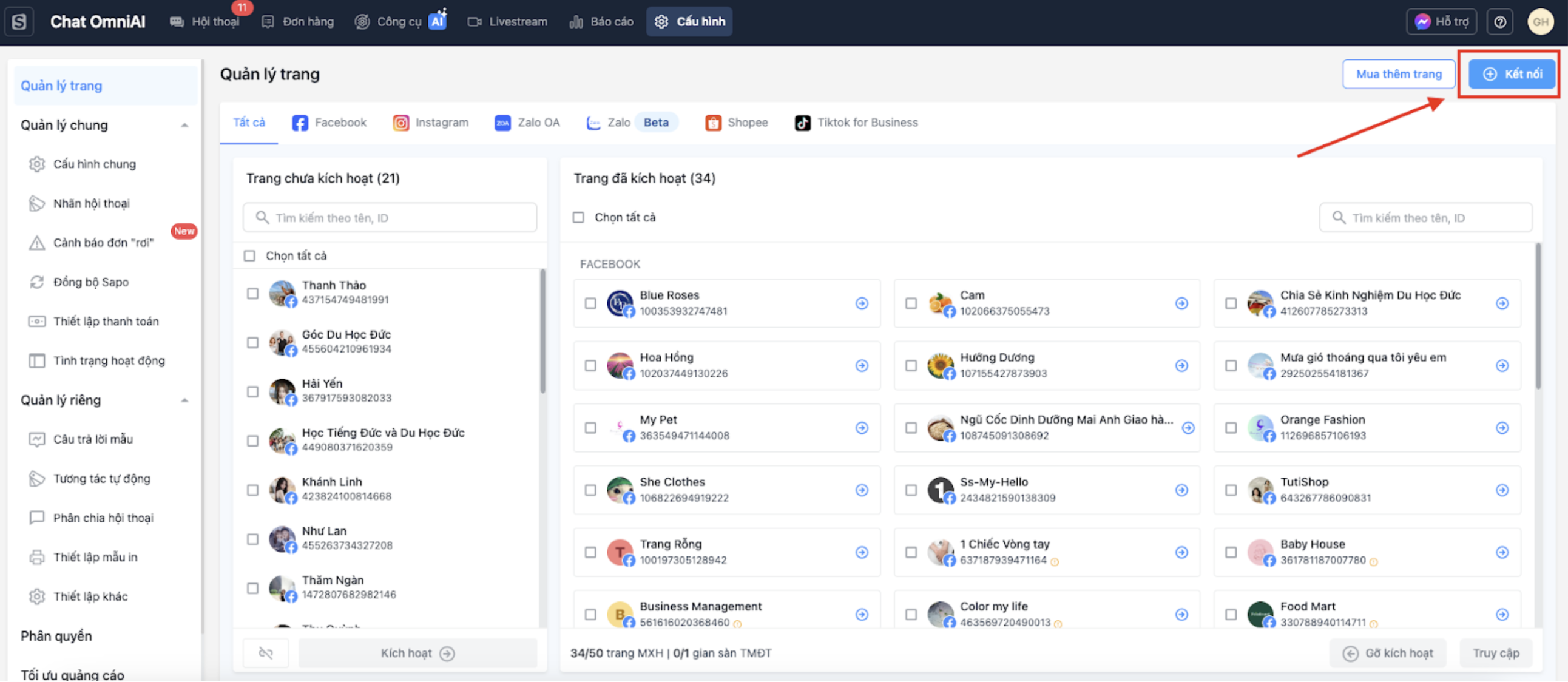Collapse the Quản lý chung section
Image resolution: width=1568 pixels, height=682 pixels.
[184, 126]
